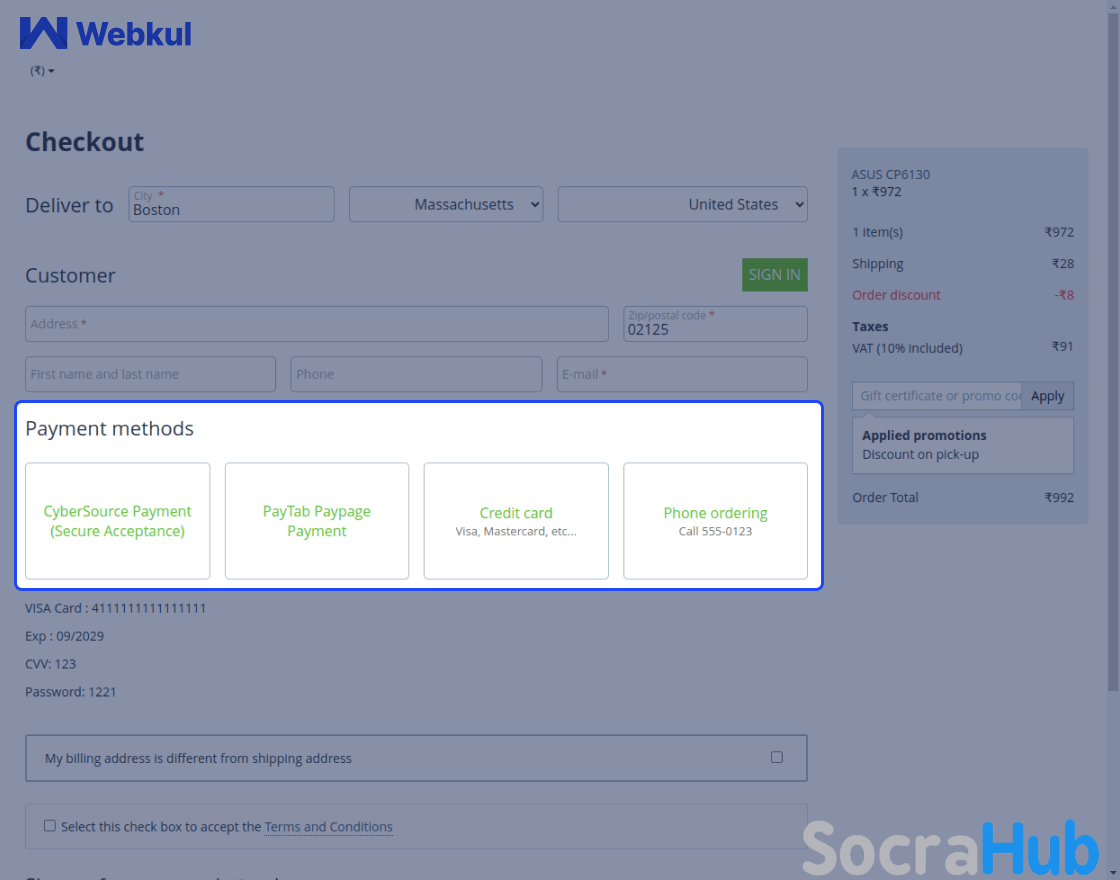
Task: Click the page vertical scrollbar
Action: pyautogui.click(x=1113, y=350)
